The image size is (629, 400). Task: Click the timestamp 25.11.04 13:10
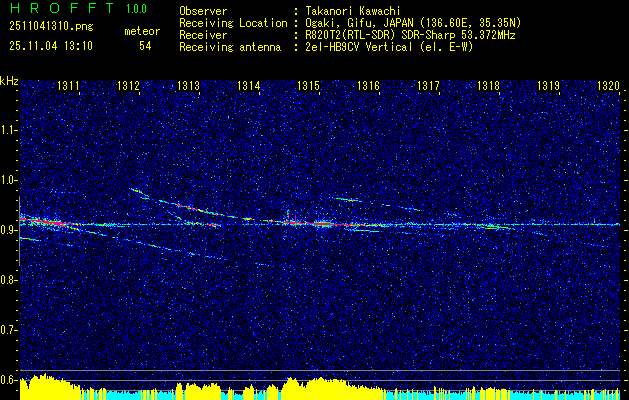pos(51,46)
